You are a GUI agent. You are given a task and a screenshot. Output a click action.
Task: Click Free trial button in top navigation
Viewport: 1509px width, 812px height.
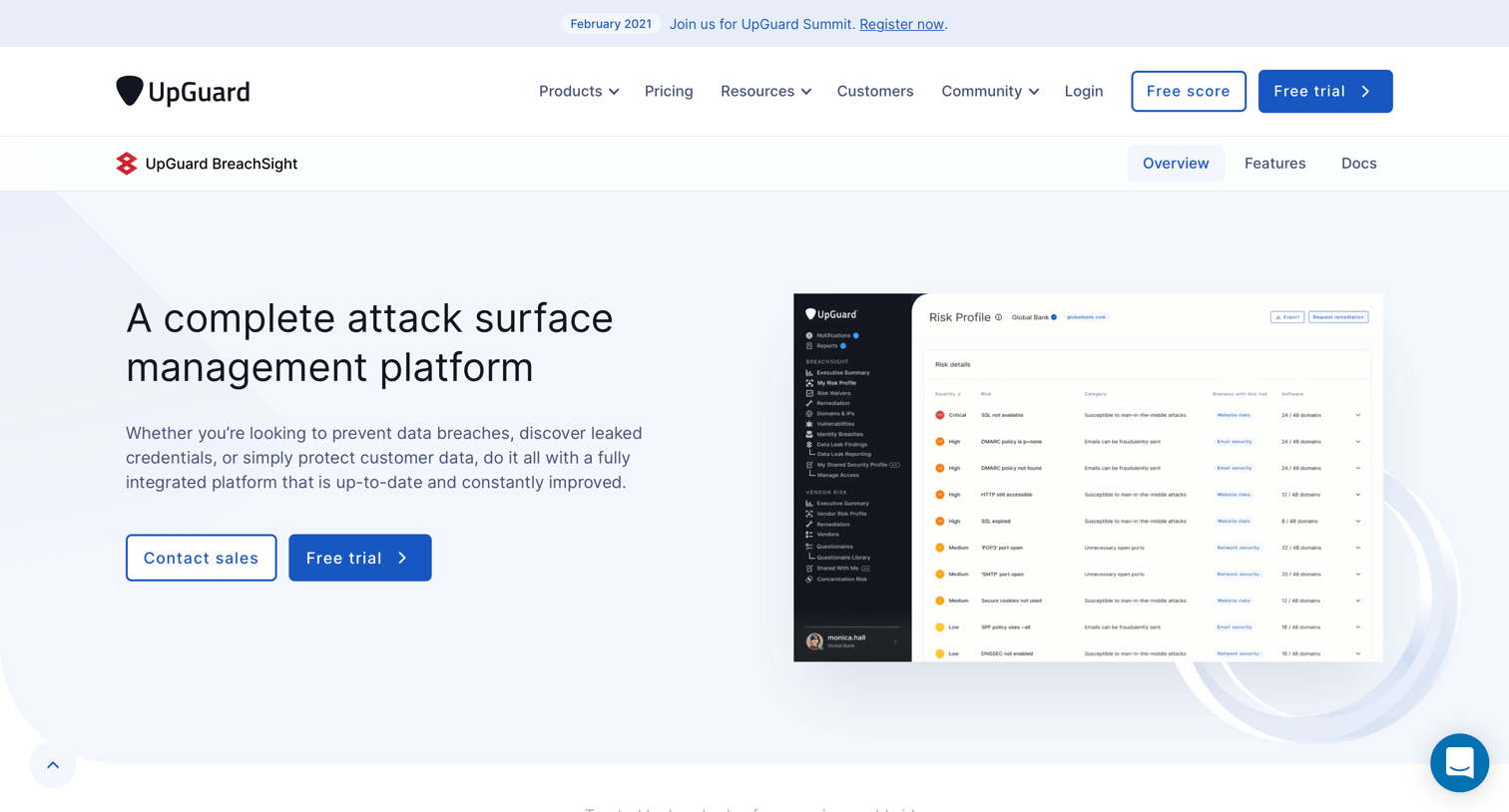click(x=1325, y=91)
